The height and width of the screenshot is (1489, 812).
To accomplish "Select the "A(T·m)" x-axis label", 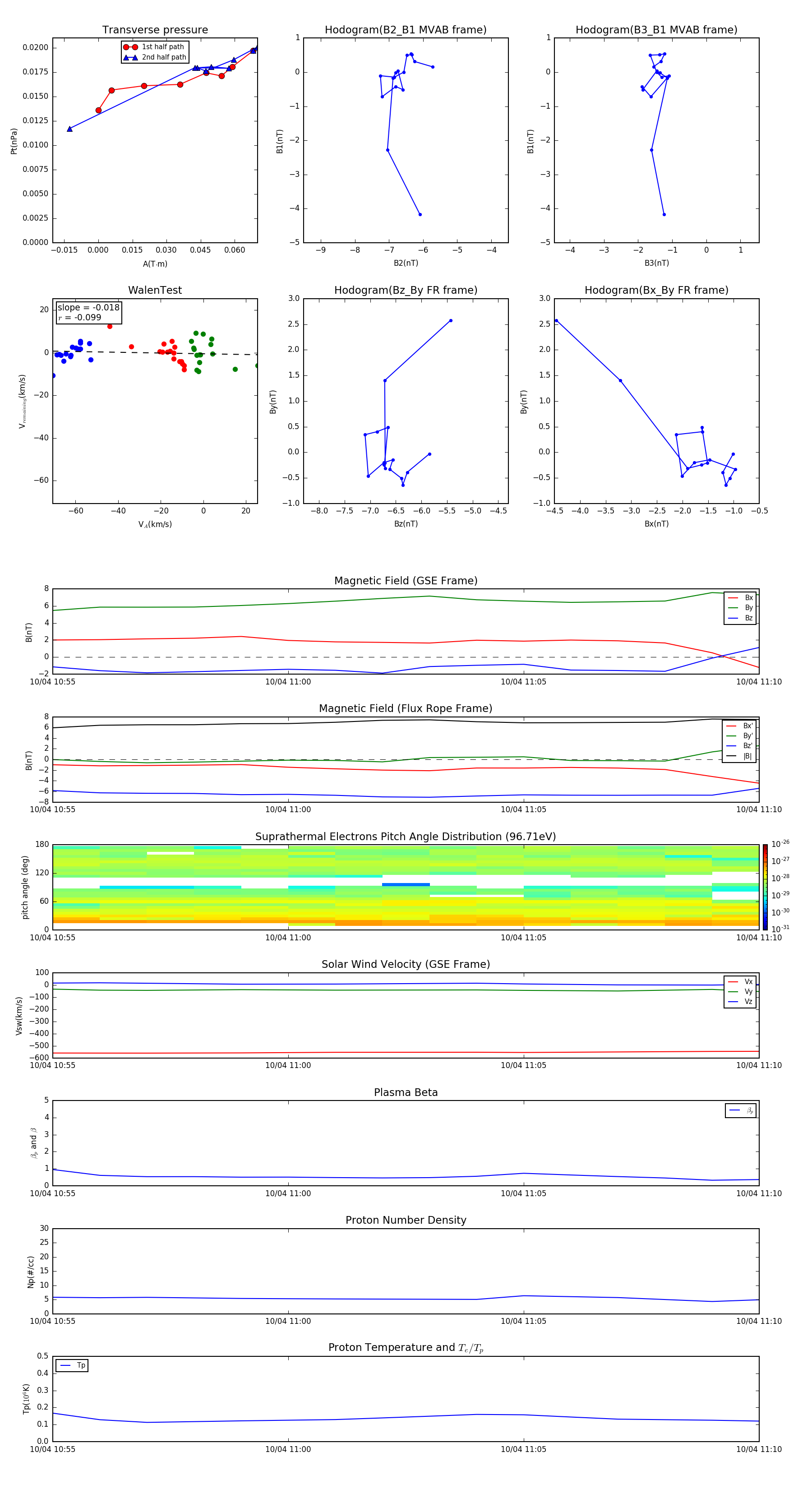I will tap(155, 264).
